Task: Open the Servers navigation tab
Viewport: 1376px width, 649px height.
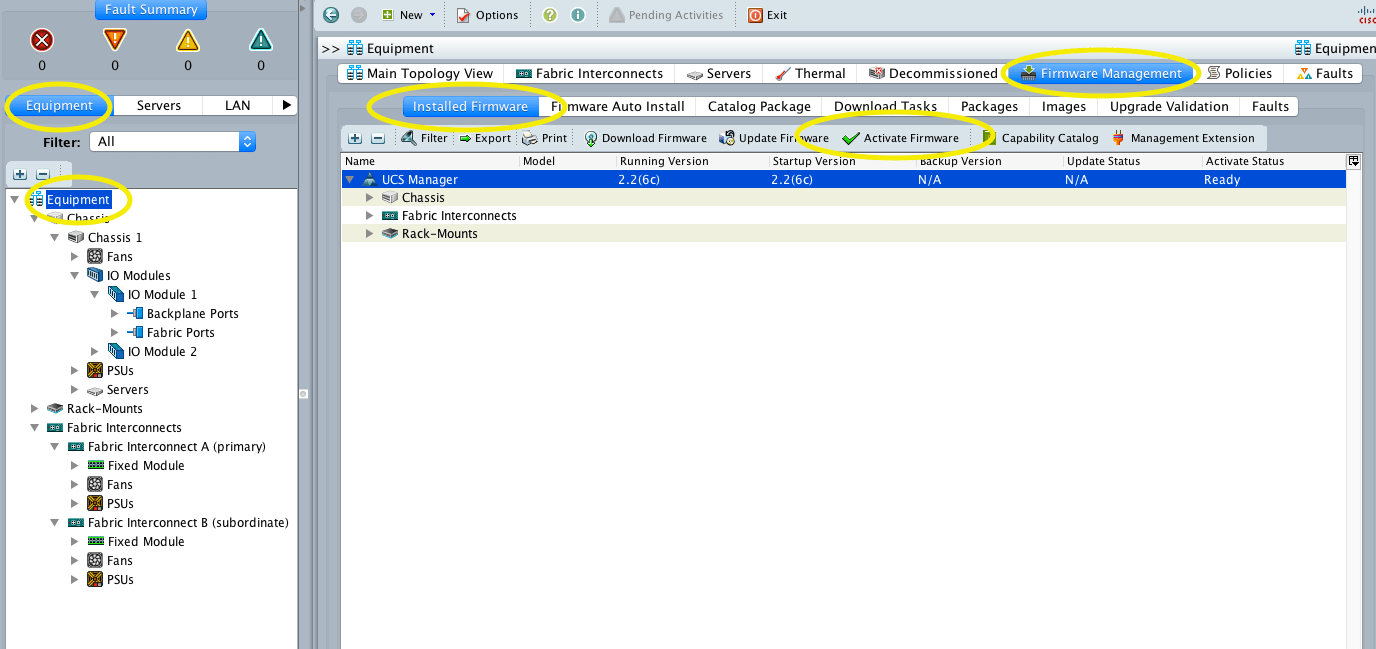Action: 159,105
